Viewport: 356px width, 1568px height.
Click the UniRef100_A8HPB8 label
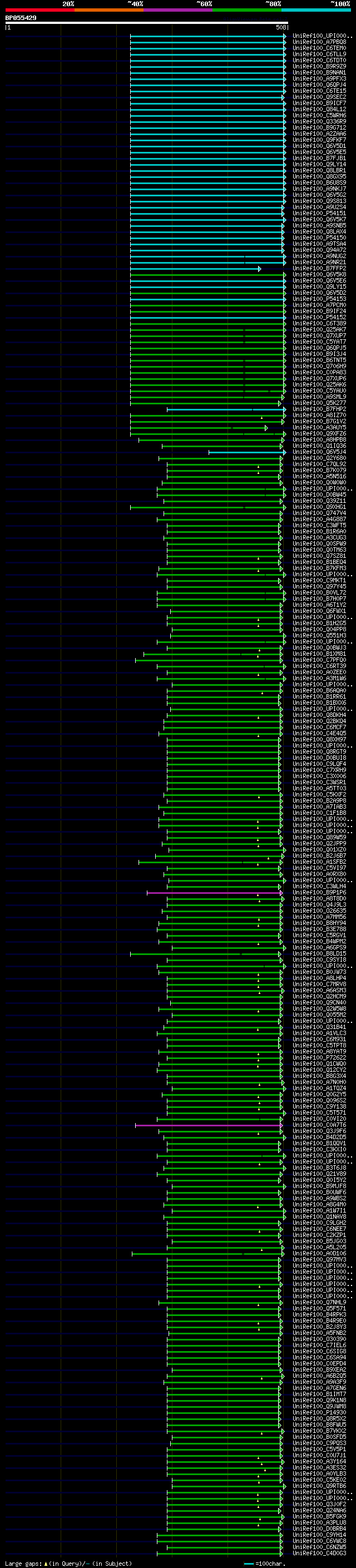(x=319, y=440)
